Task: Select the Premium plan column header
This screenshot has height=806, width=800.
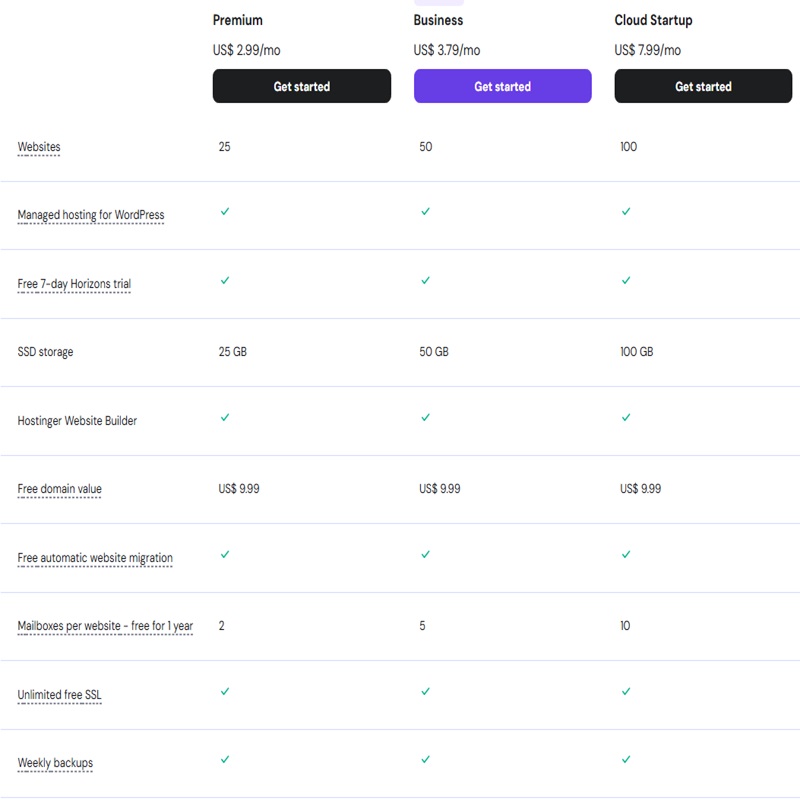Action: tap(237, 19)
